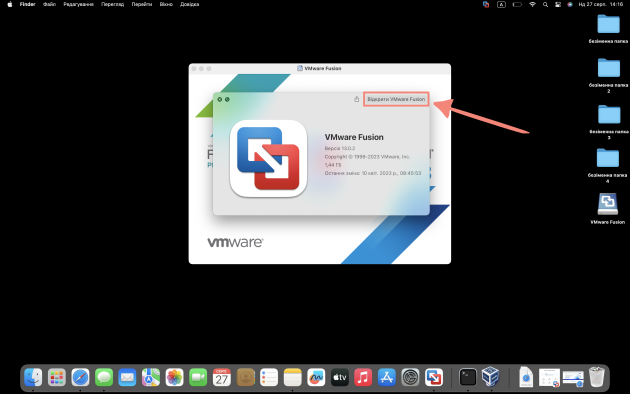630x394 pixels.
Task: Open the Перейти menu
Action: click(x=142, y=4)
